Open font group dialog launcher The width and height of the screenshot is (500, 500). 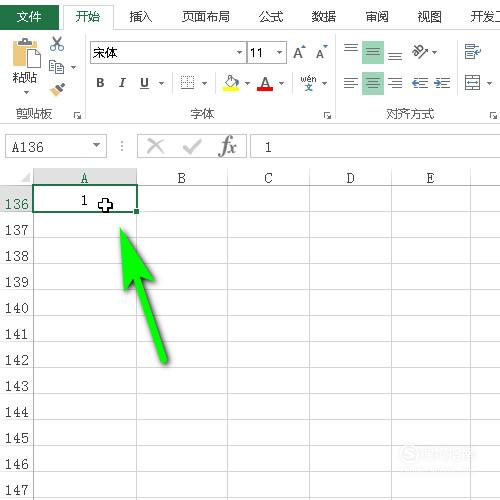(x=327, y=115)
